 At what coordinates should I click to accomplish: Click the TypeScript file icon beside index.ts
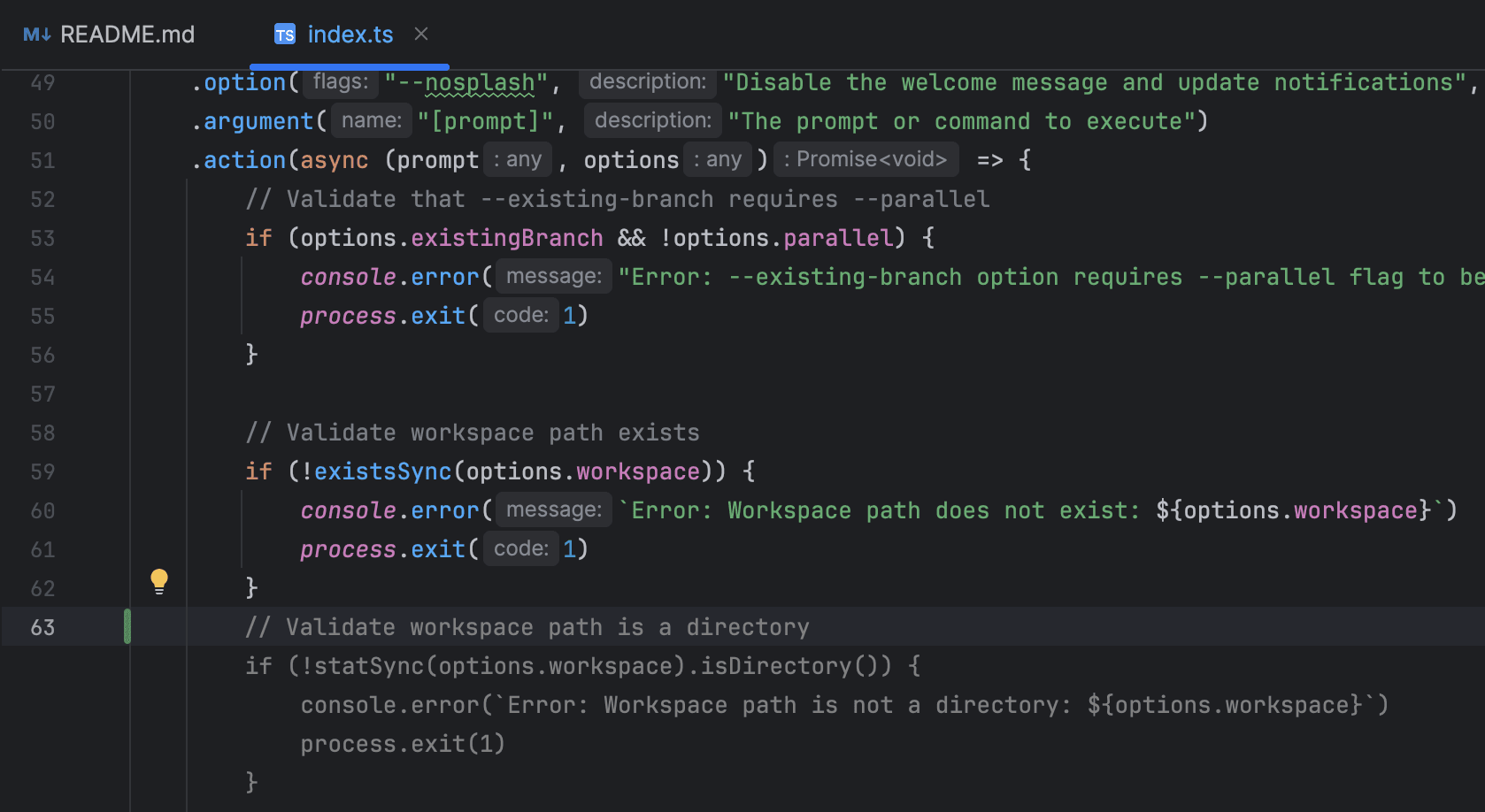tap(284, 34)
